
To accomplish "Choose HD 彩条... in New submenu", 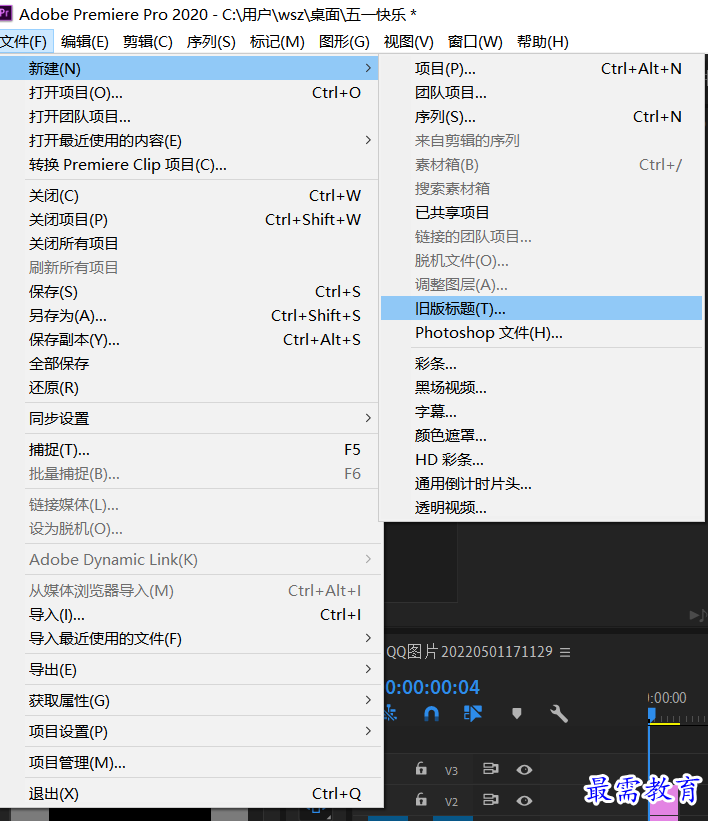I will pyautogui.click(x=541, y=460).
